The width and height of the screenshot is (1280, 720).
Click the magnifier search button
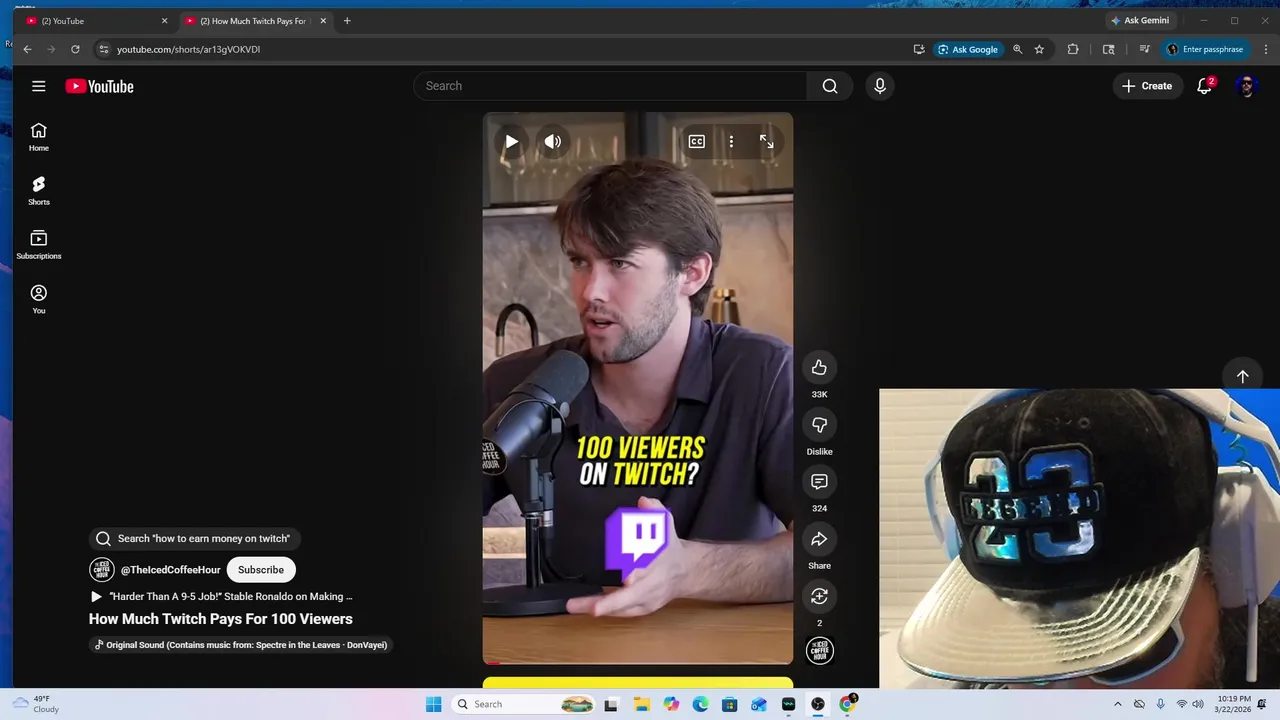point(830,86)
